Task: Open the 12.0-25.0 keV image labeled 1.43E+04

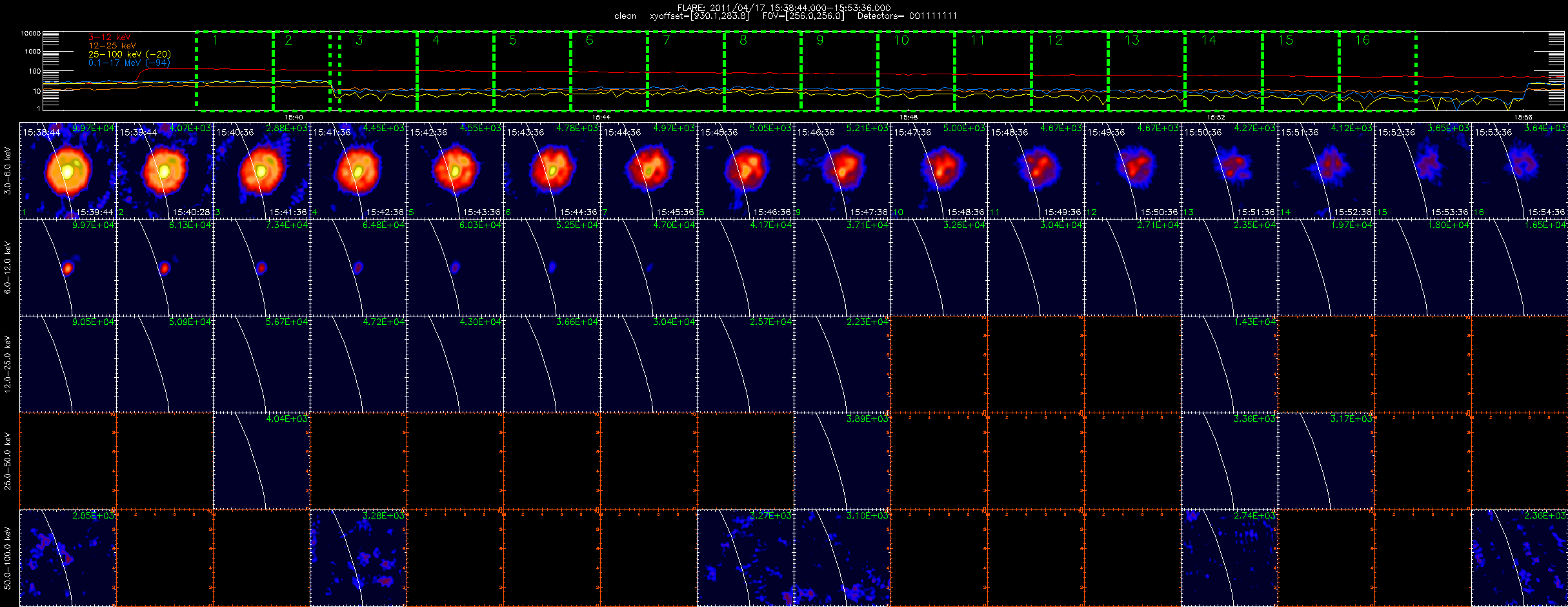Action: tap(1229, 364)
